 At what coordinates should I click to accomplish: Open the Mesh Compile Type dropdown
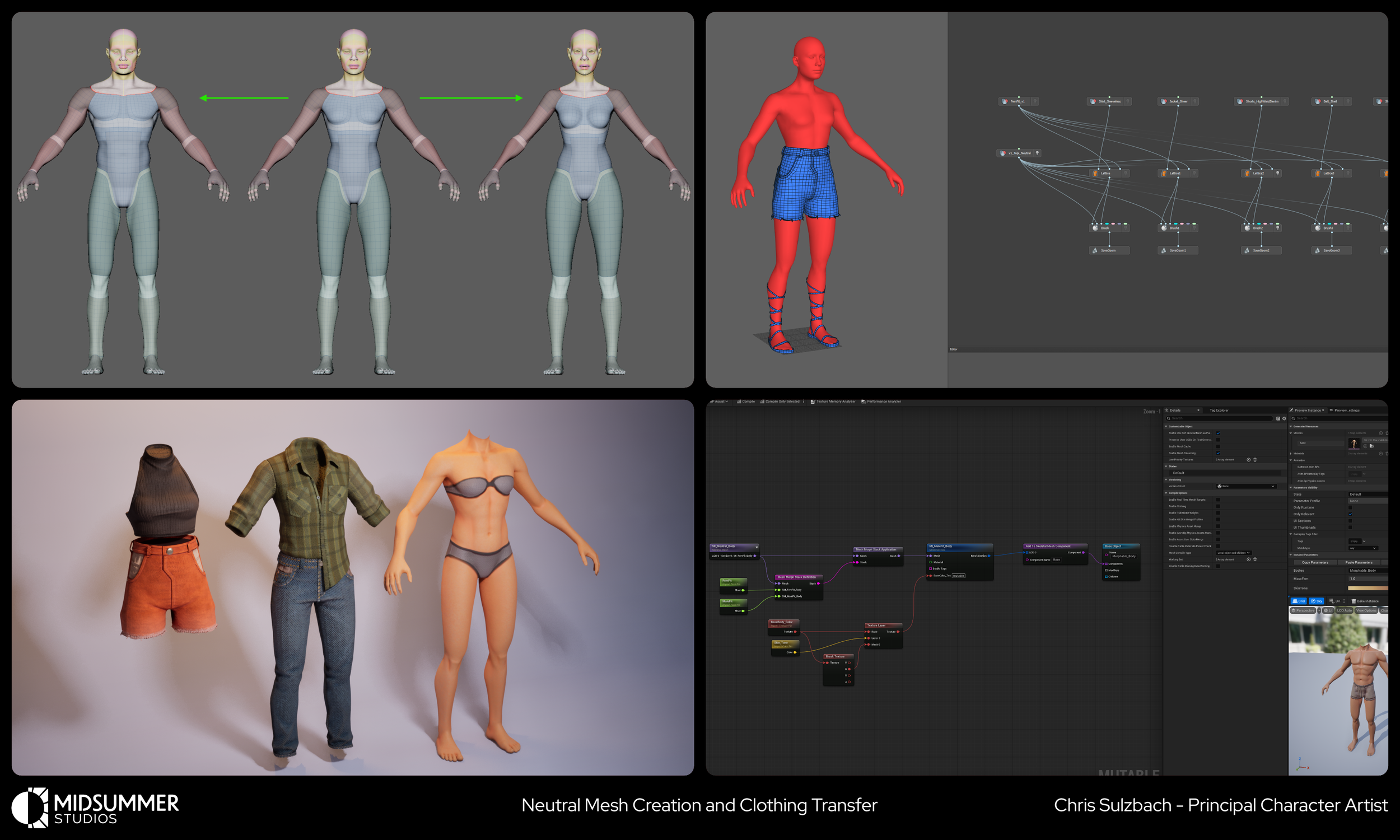click(1234, 553)
